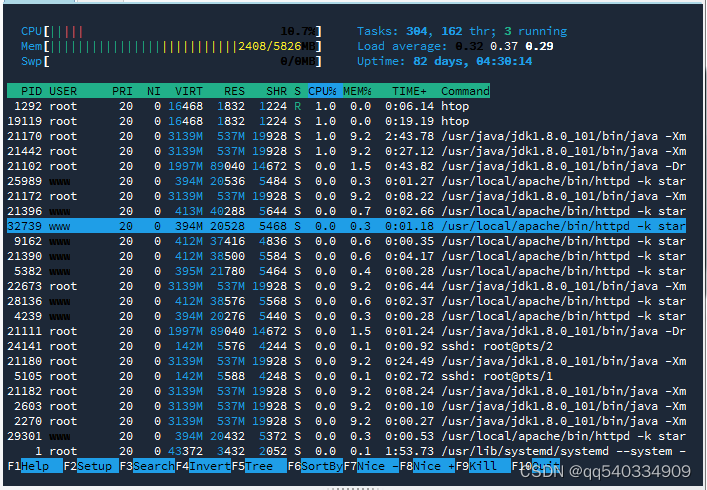Image resolution: width=707 pixels, height=490 pixels.
Task: Select java -Dr process row PID 21111
Action: tap(346, 331)
